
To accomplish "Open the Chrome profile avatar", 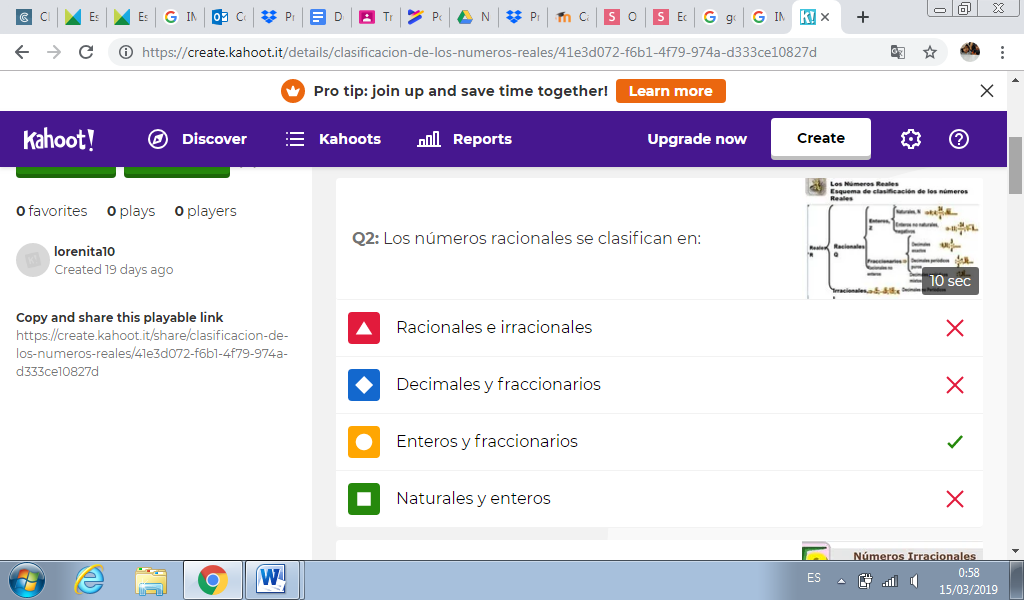I will tap(970, 52).
